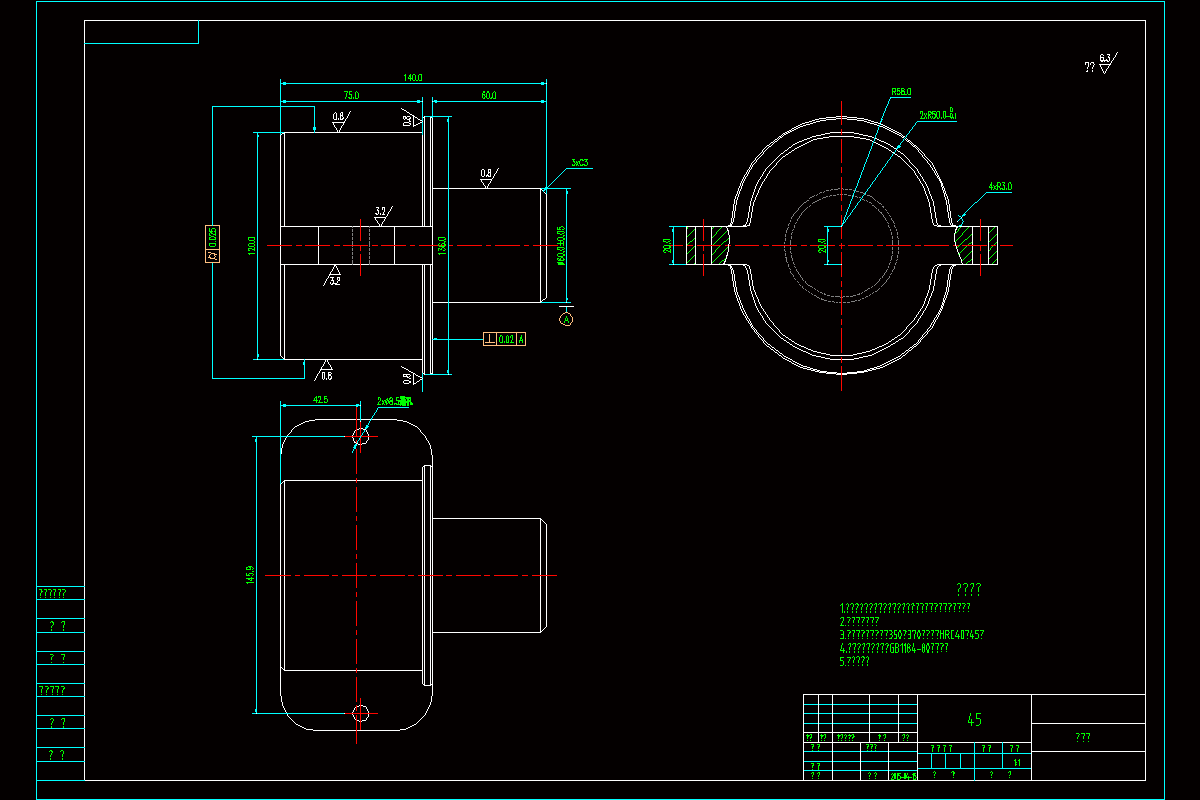Pick the 3xC3 chamfer callout
Screen dimensions: 1200x800
coord(579,162)
